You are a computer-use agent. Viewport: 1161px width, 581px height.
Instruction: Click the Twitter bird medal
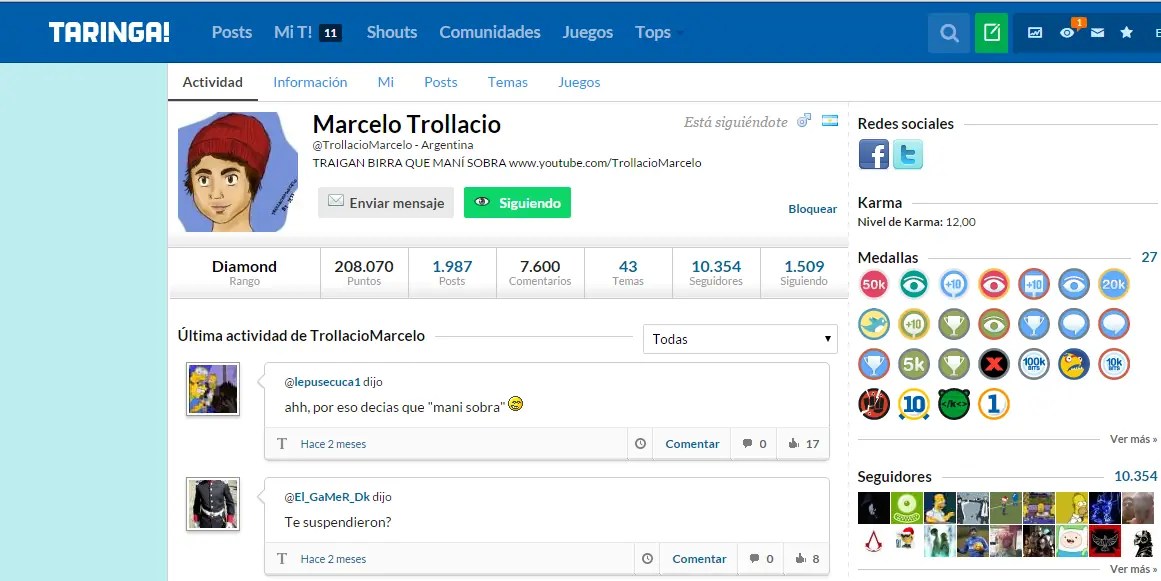[874, 324]
